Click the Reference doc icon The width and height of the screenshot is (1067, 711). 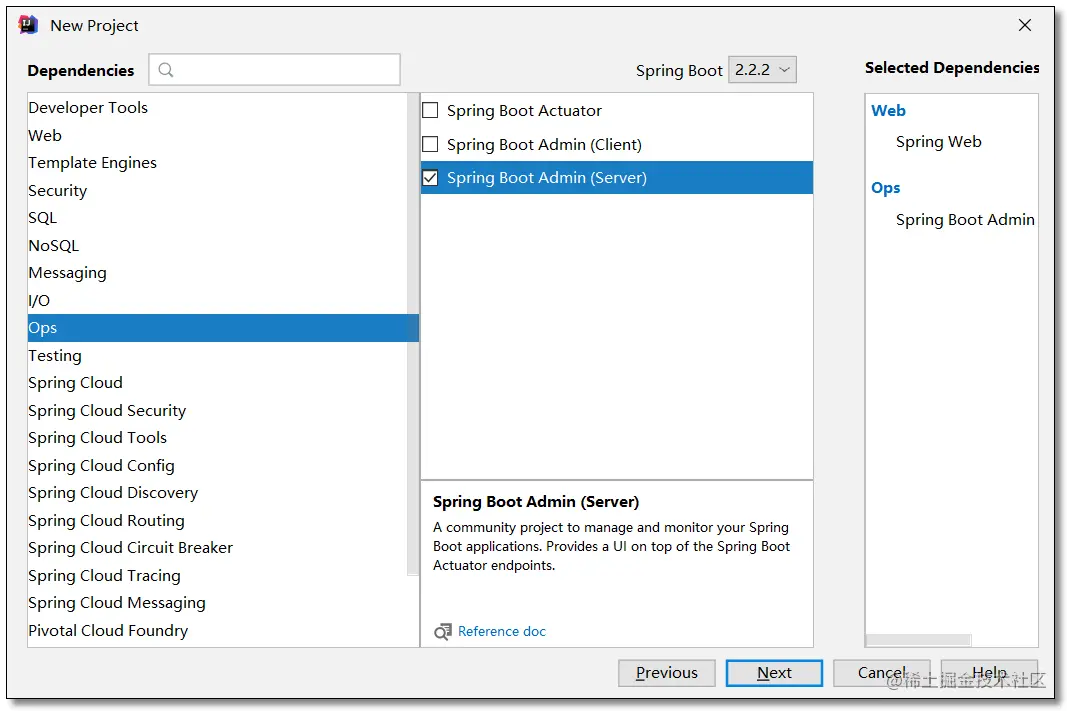click(x=442, y=631)
